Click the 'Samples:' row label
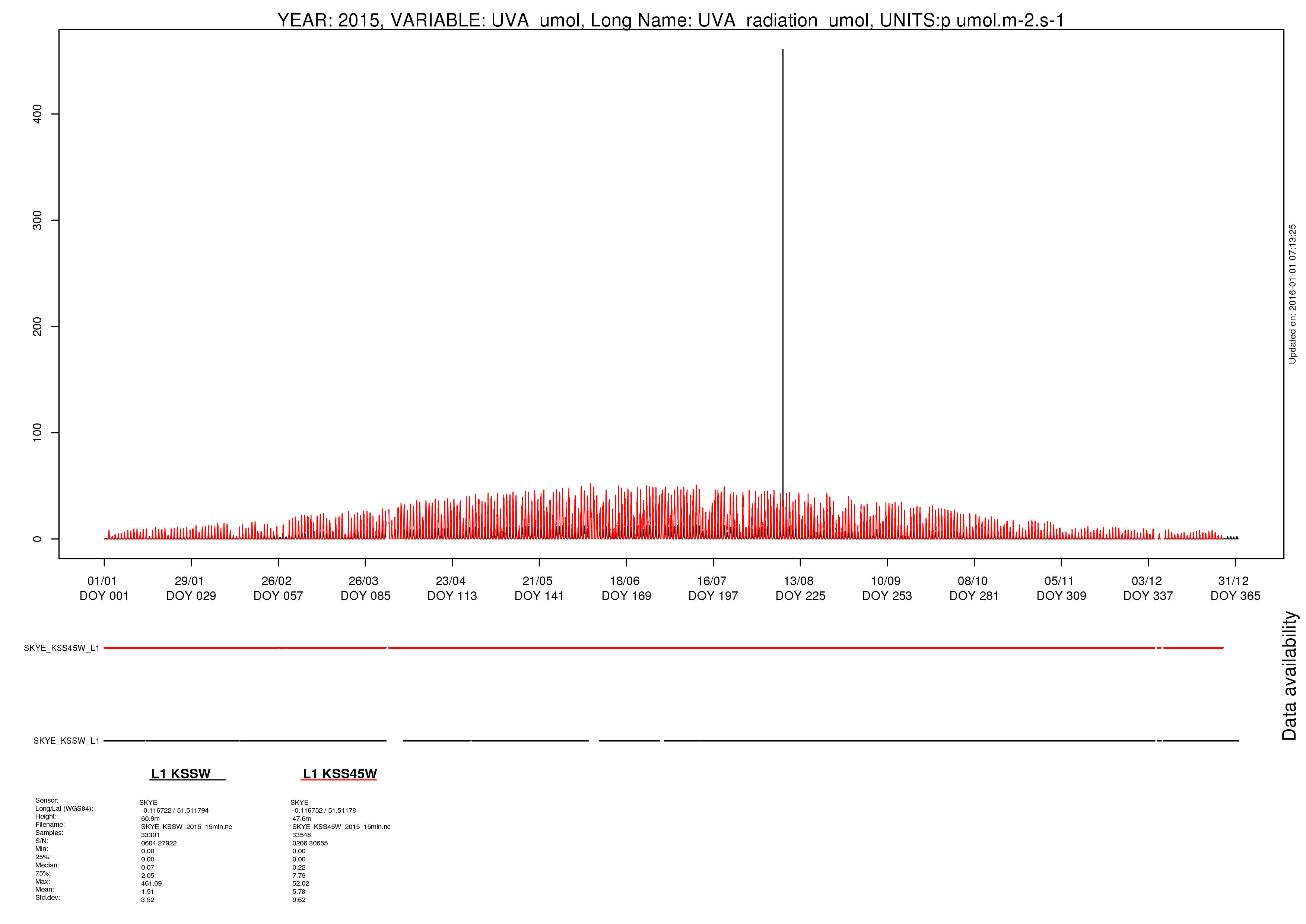The height and width of the screenshot is (924, 1306). click(50, 833)
